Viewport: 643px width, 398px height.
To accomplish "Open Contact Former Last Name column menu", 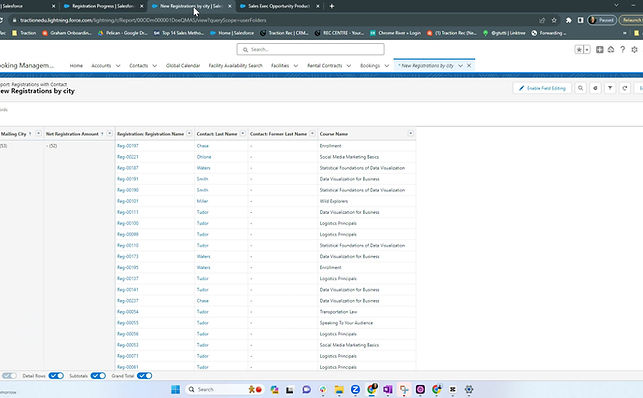I will [312, 133].
